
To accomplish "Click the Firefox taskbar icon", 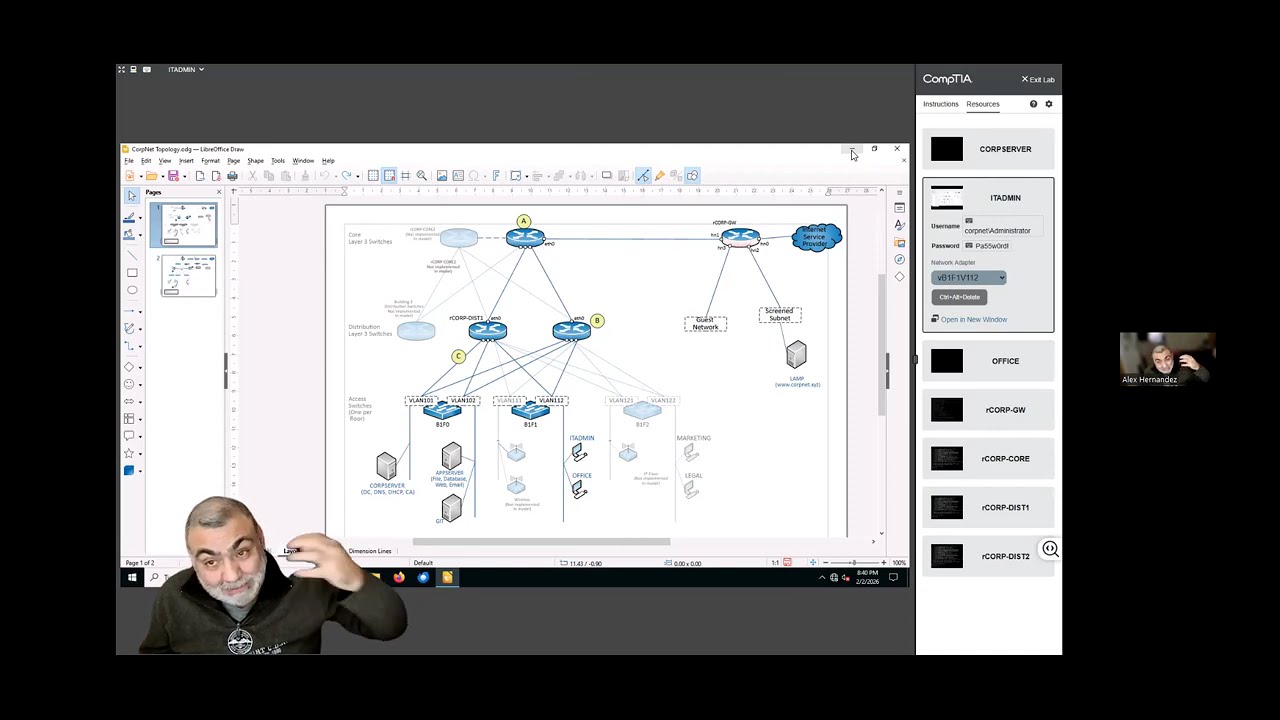I will [399, 577].
